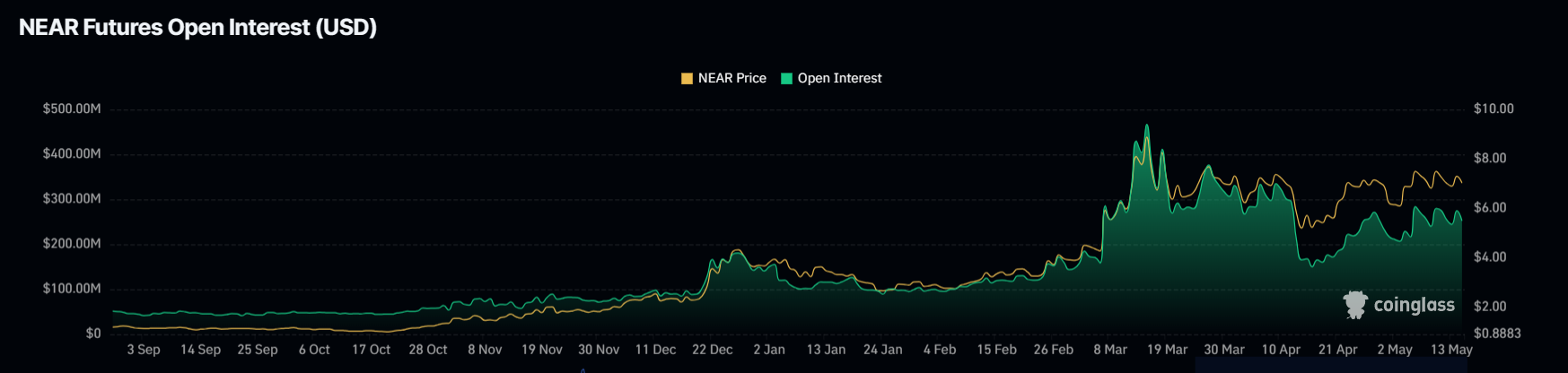Click the 28 Oct date label

point(428,350)
